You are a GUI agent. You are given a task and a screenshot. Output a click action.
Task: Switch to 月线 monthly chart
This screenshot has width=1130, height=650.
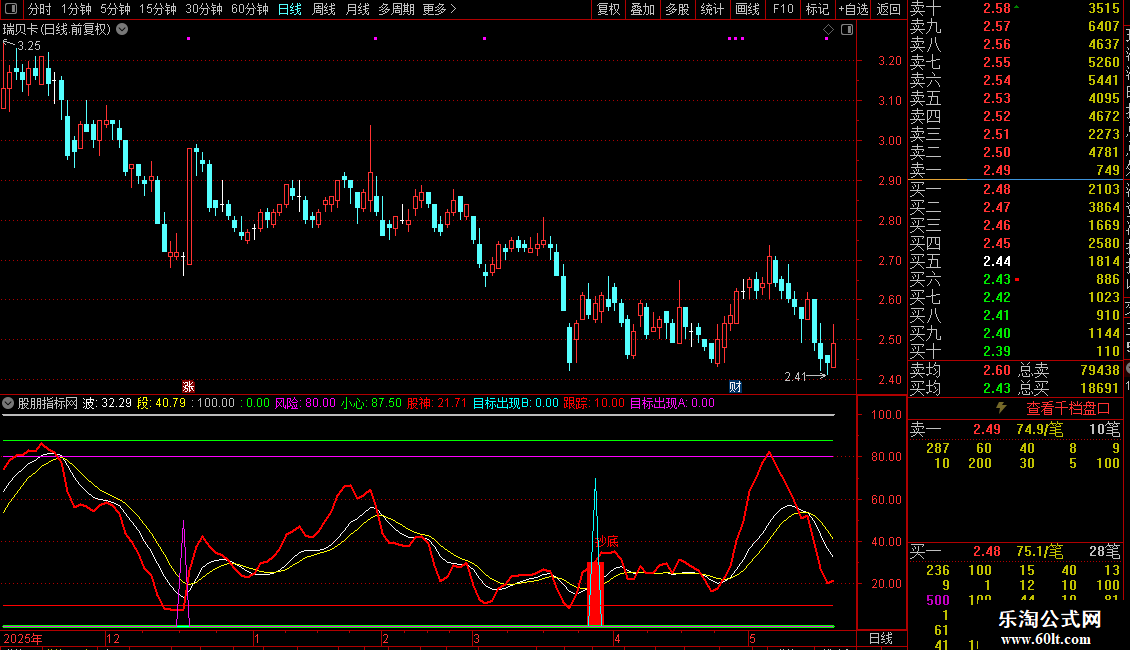(x=357, y=9)
